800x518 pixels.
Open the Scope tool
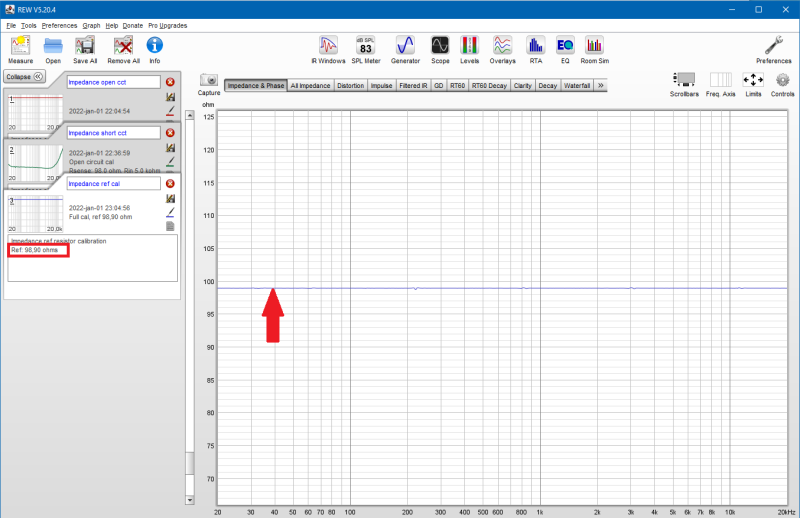[x=440, y=50]
